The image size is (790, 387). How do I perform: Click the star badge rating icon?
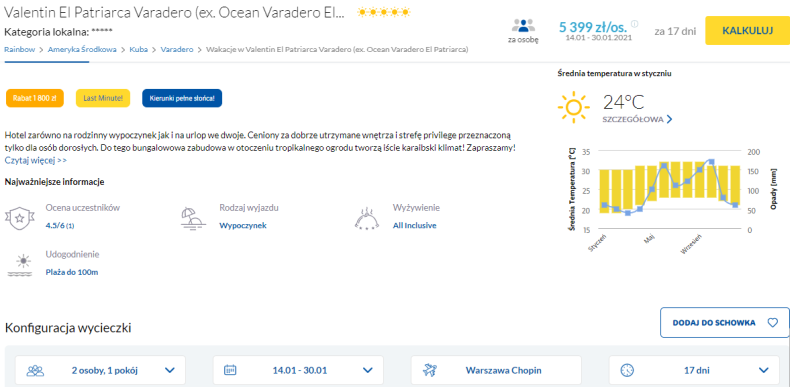pyautogui.click(x=20, y=218)
